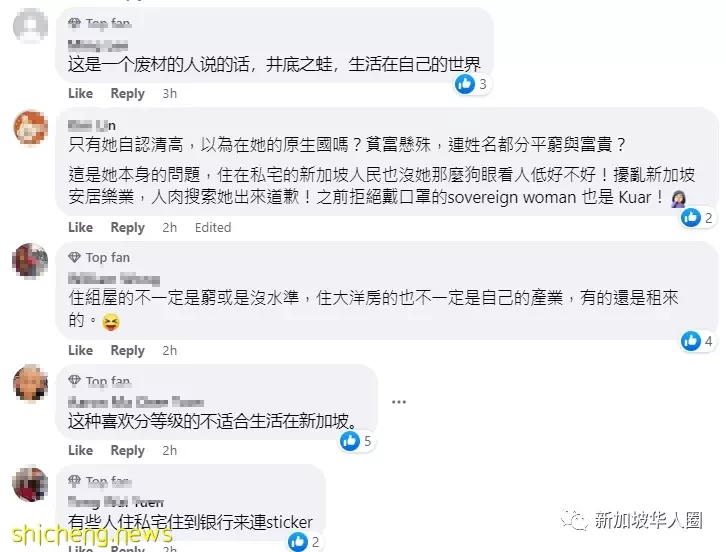View the 4 likes on 住組屋 comment
The height and width of the screenshot is (552, 726).
pos(697,341)
